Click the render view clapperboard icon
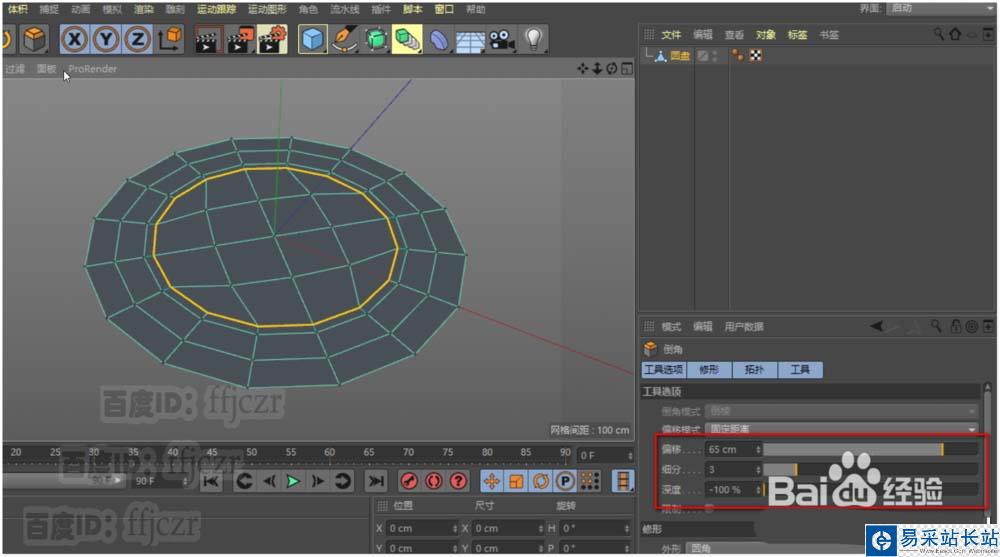This screenshot has height=557, width=1000. pos(207,40)
